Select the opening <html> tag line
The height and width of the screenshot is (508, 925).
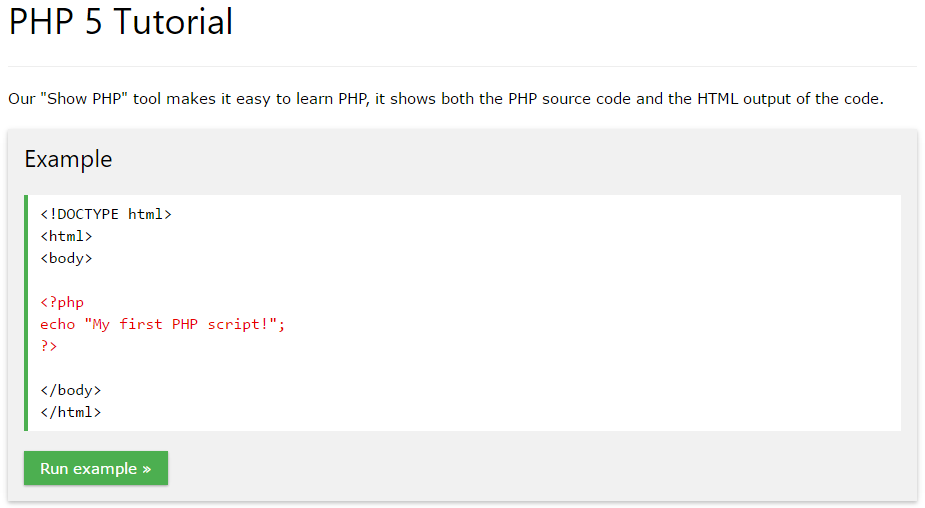click(66, 236)
